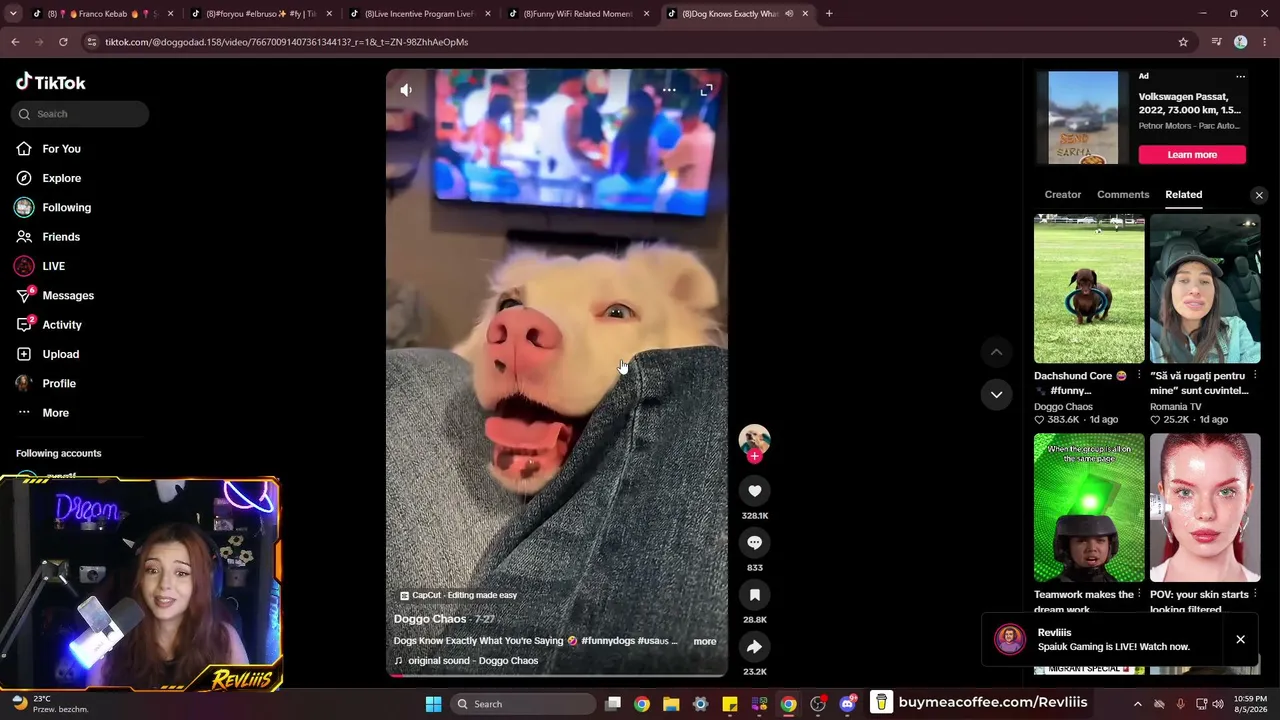Show hidden system tray icons
Viewport: 1280px width, 720px height.
[x=1137, y=704]
